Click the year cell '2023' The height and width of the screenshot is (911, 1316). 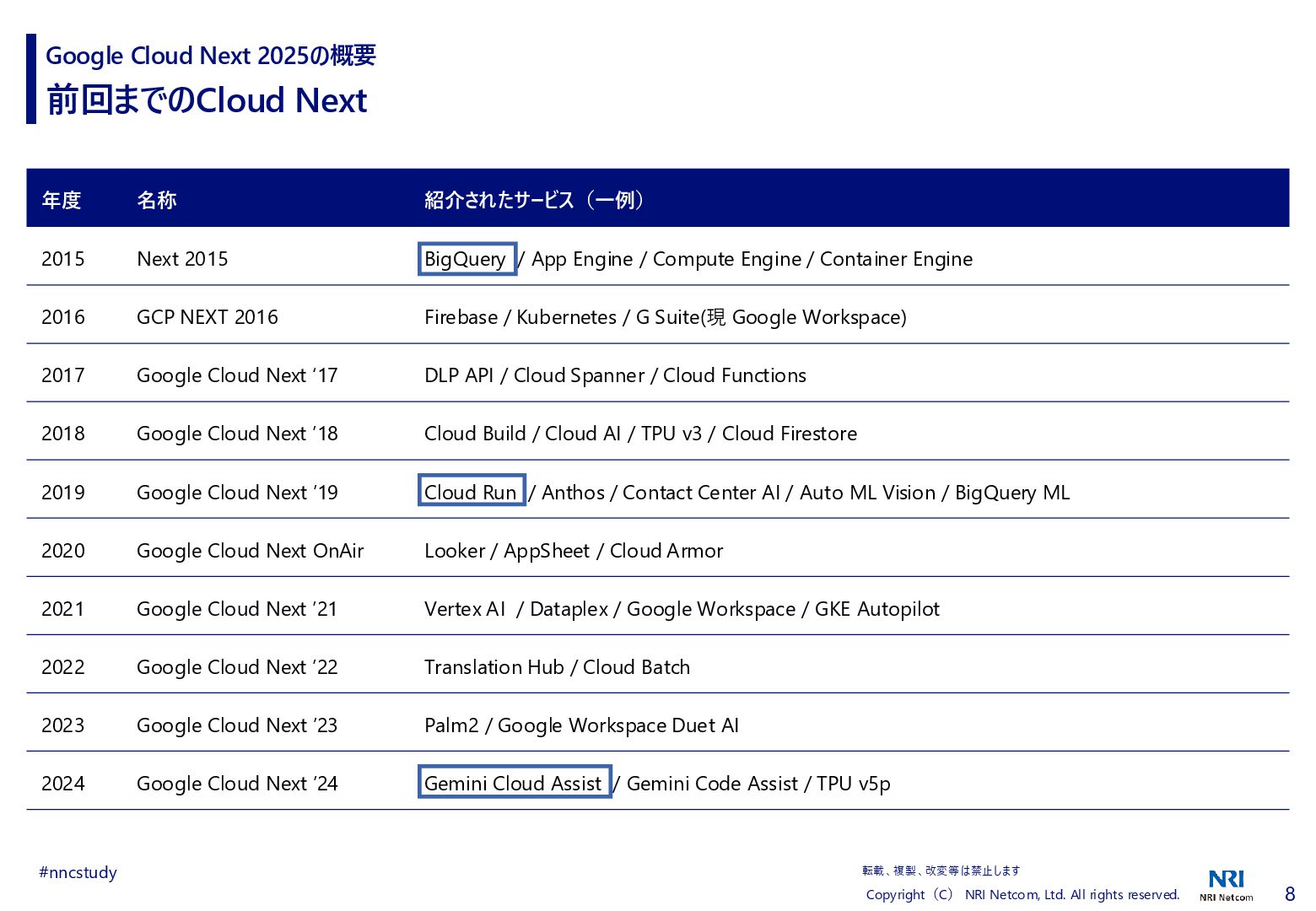(x=63, y=725)
